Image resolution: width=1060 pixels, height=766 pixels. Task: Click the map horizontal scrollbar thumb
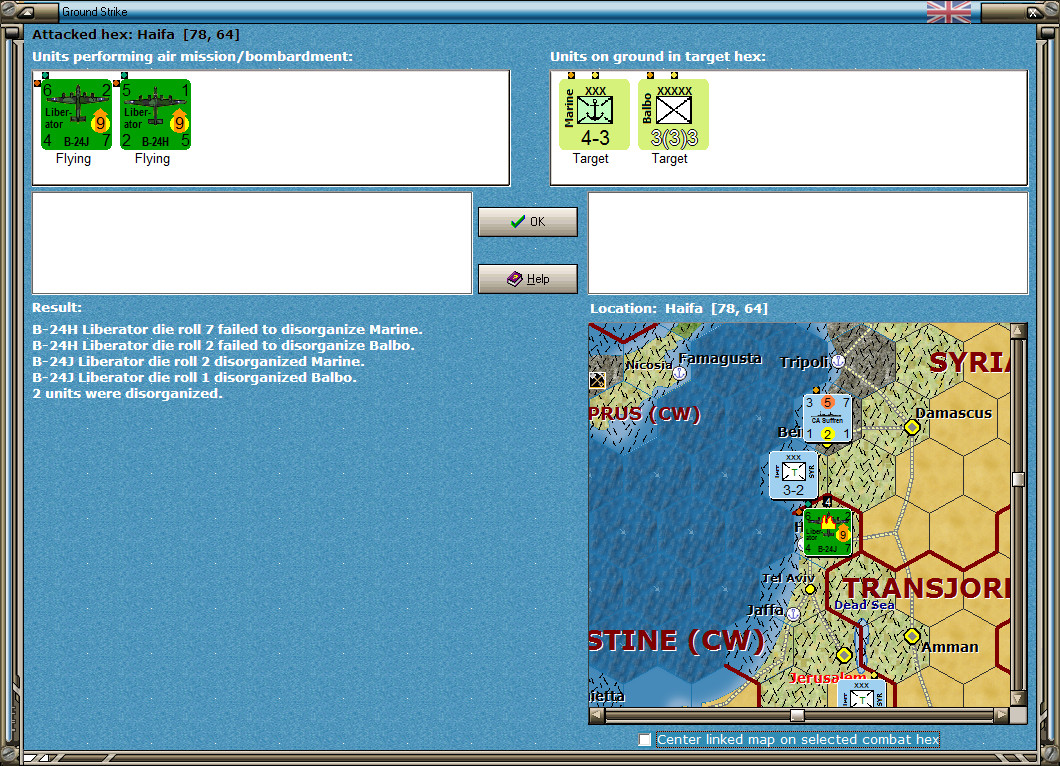pos(798,715)
